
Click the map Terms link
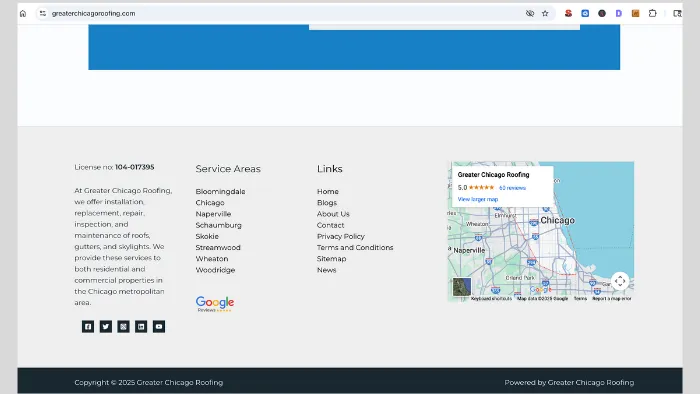coord(580,299)
